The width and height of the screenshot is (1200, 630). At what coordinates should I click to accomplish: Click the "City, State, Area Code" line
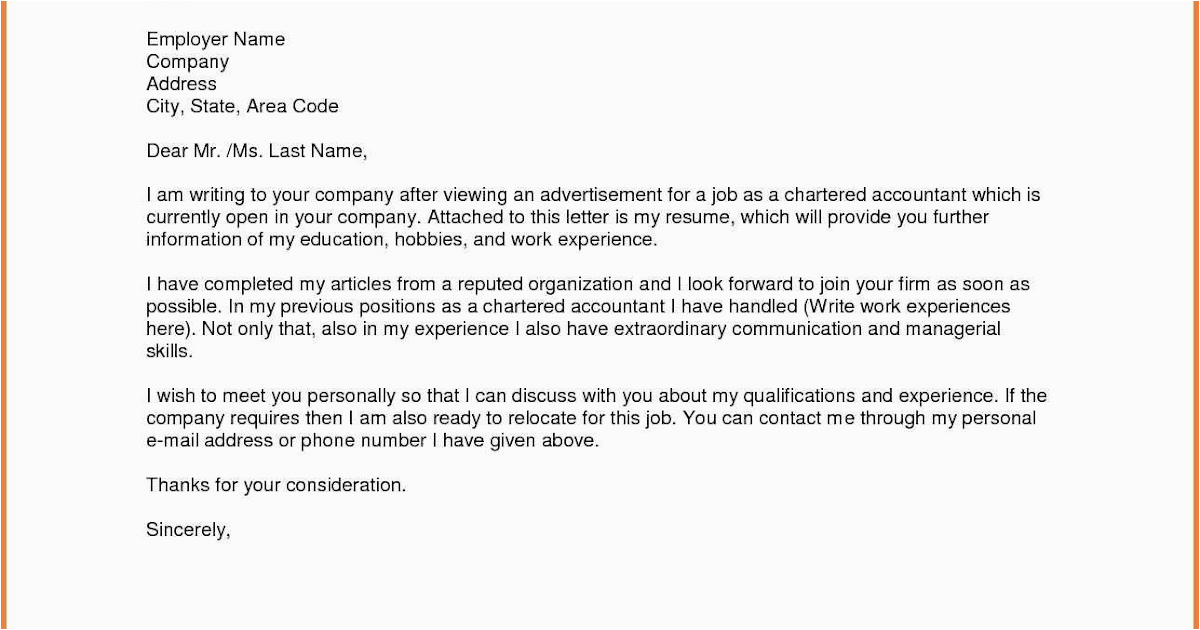click(x=242, y=106)
